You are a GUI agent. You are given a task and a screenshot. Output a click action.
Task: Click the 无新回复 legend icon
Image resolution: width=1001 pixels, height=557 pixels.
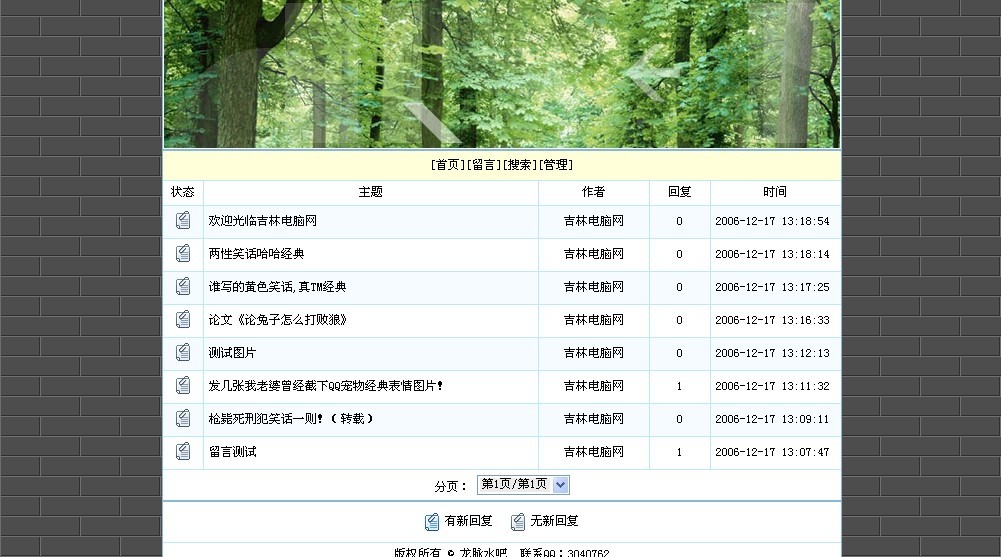(x=518, y=522)
